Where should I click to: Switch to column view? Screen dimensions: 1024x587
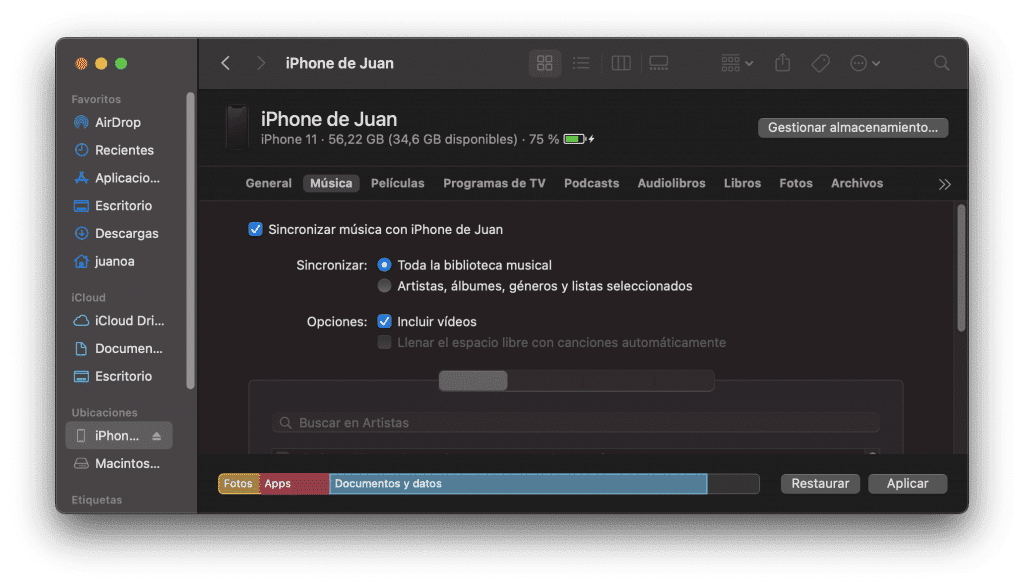620,63
